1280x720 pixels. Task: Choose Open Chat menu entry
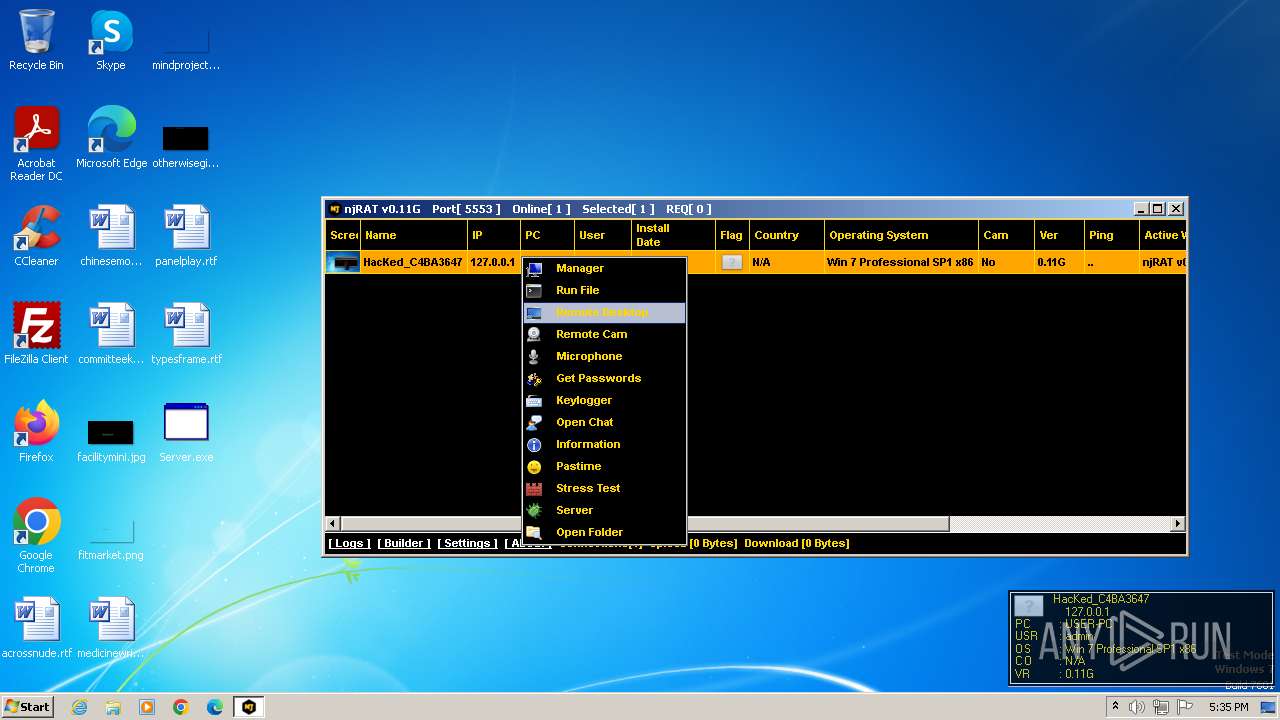[x=604, y=422]
